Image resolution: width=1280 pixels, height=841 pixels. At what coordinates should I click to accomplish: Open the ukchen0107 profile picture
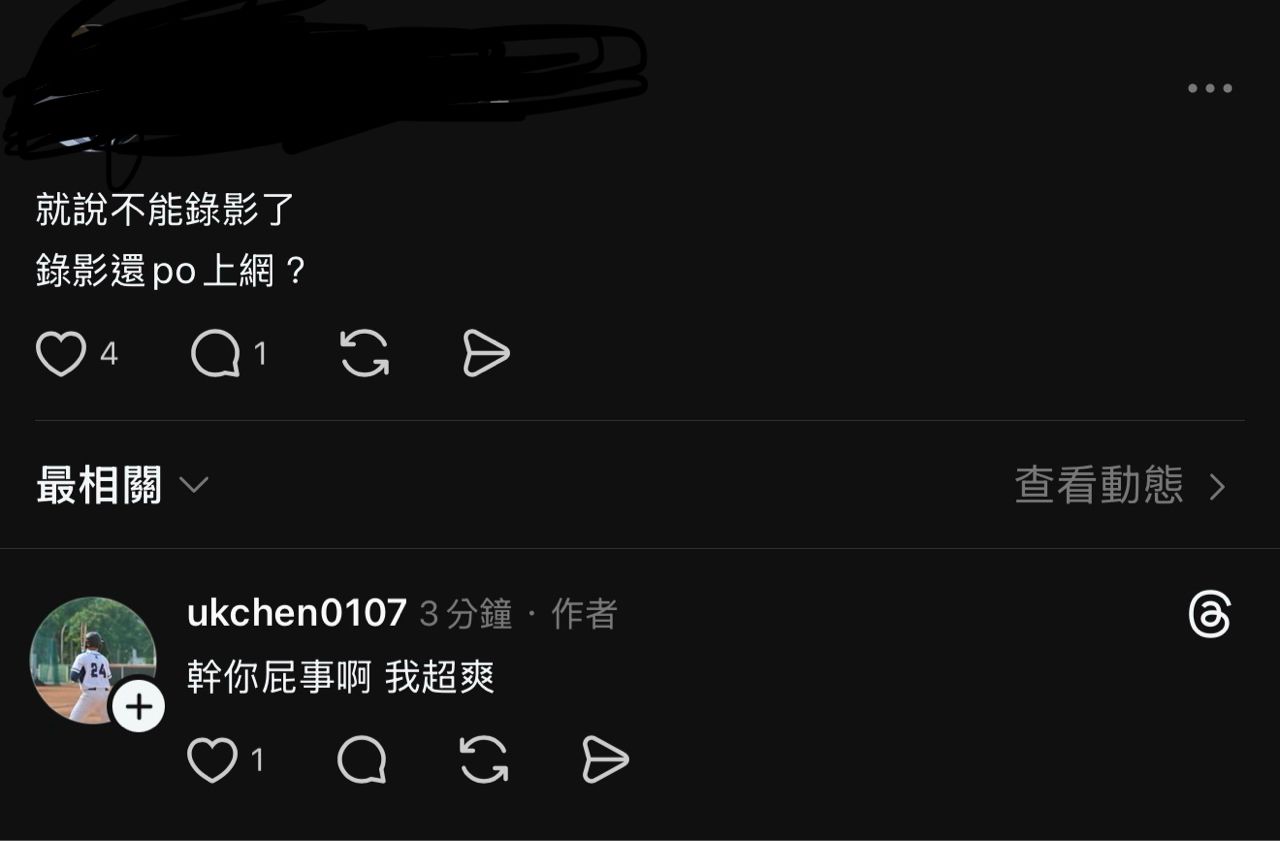[x=93, y=660]
